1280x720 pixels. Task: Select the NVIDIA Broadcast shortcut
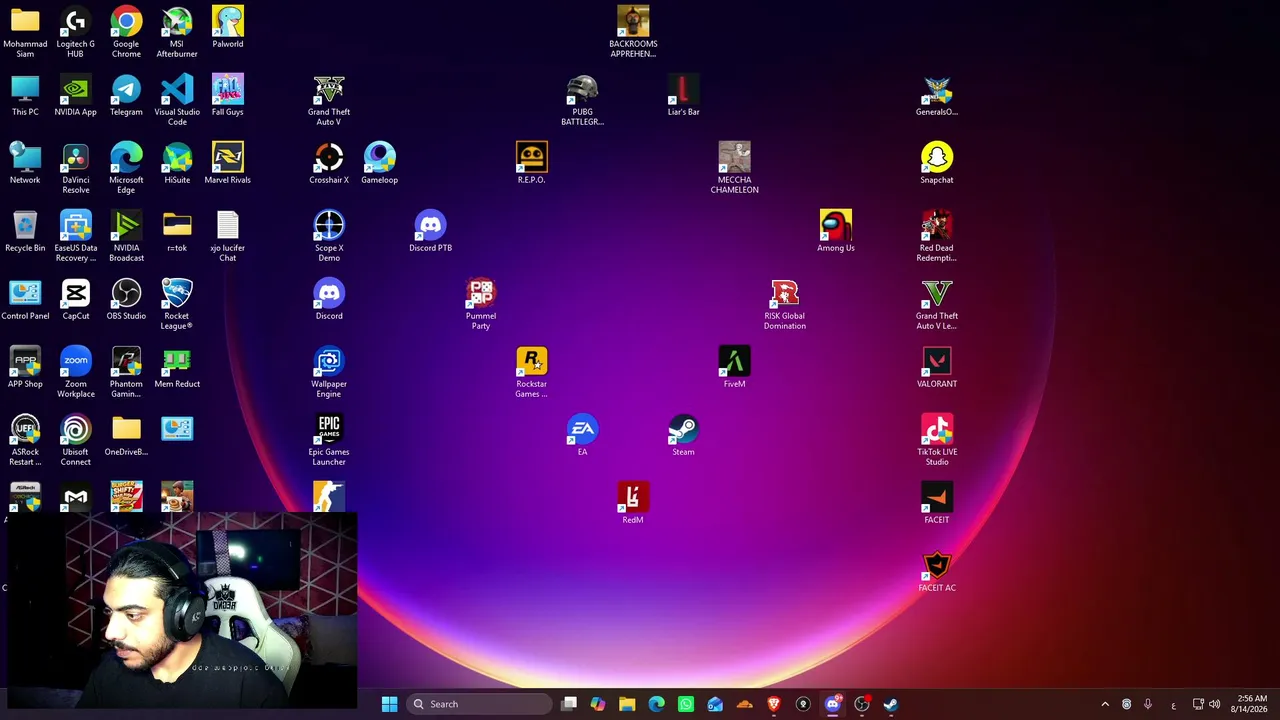coord(126,236)
